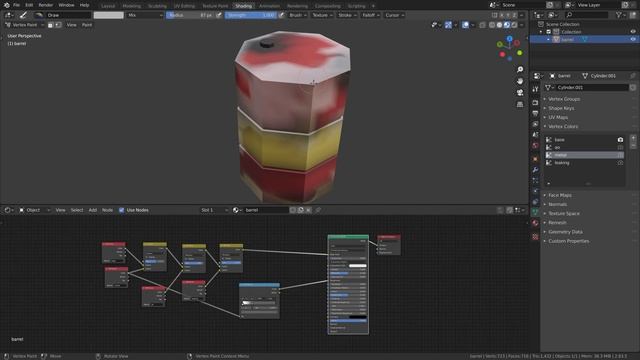Add a new workspace with the plus tab

tap(373, 6)
